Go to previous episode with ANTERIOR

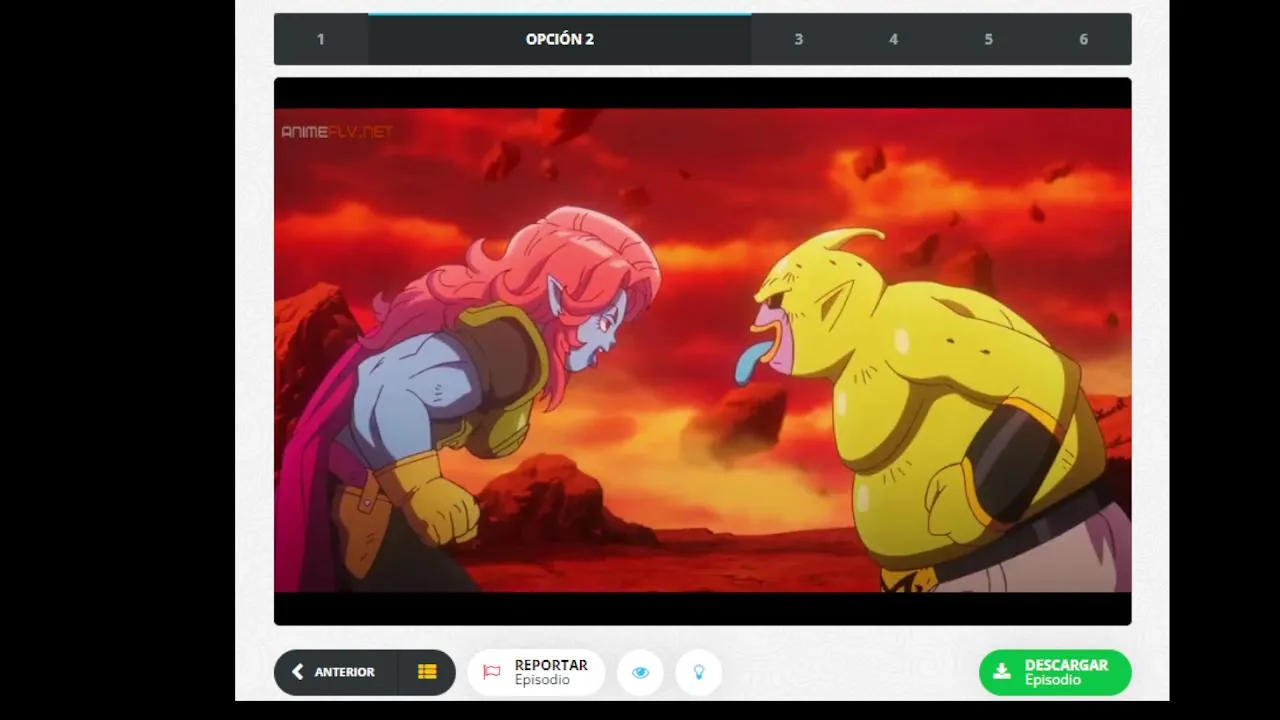(x=336, y=672)
